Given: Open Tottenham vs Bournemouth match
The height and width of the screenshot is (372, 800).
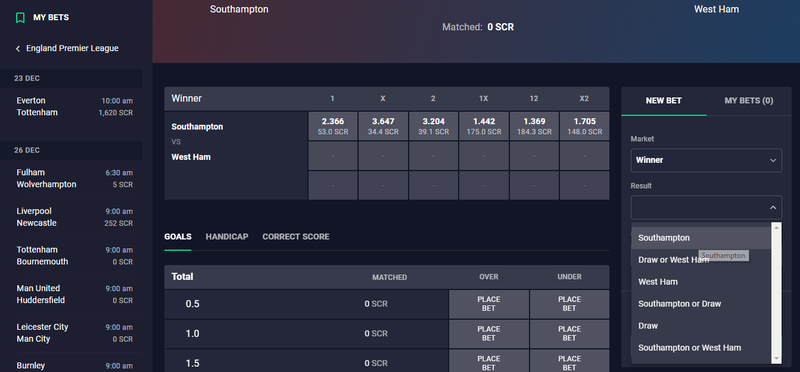Looking at the screenshot, I should coord(74,256).
